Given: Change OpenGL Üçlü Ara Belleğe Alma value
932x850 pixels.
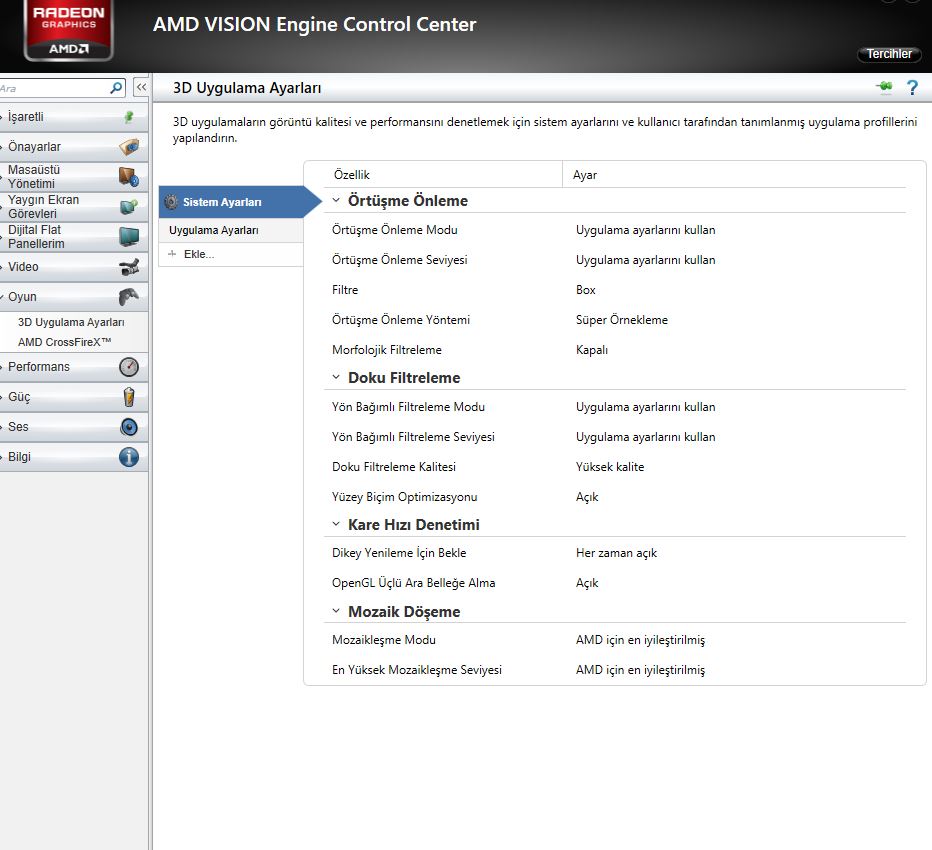Looking at the screenshot, I should click(587, 583).
